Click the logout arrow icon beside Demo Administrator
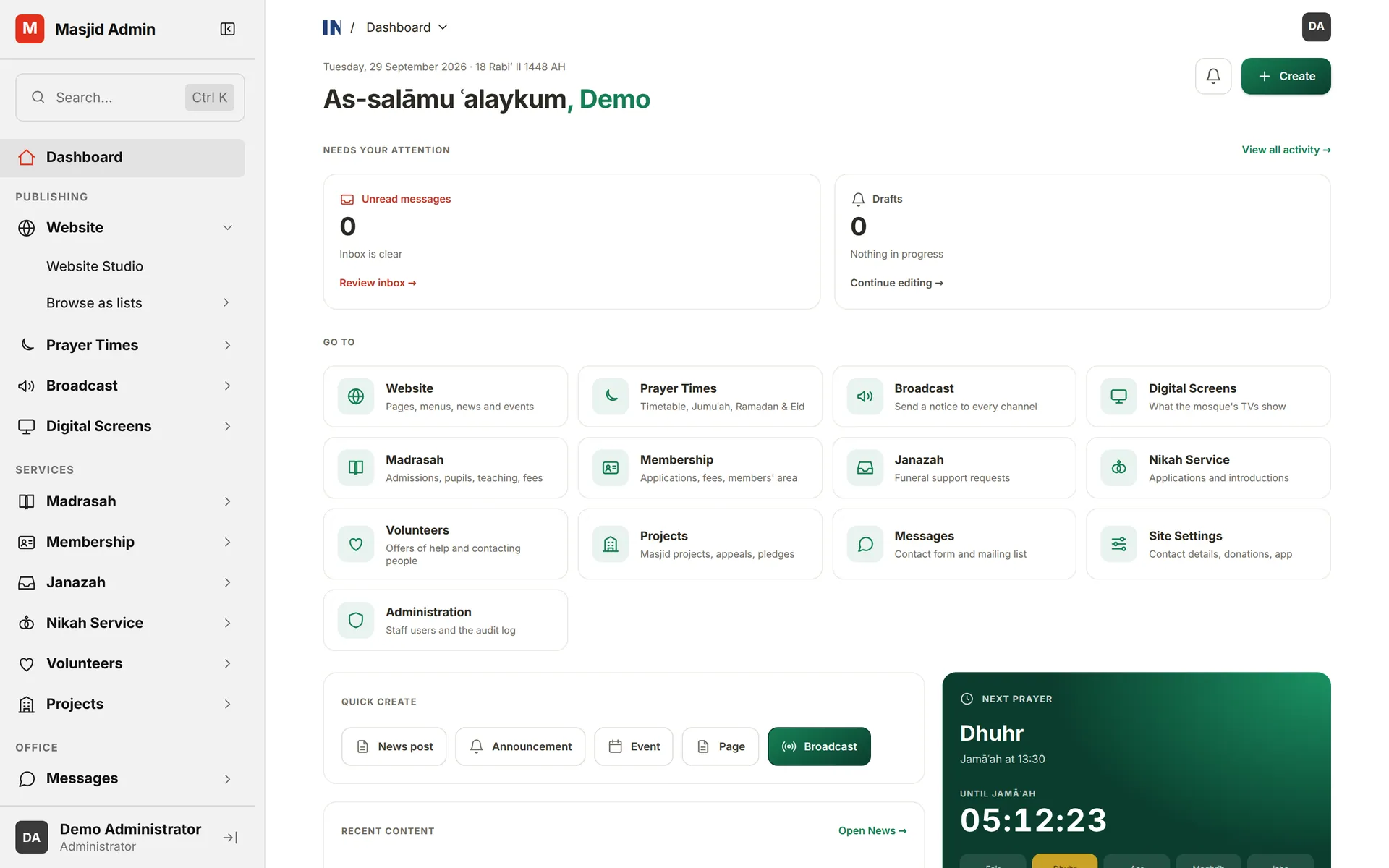This screenshot has height=868, width=1389. pos(230,837)
